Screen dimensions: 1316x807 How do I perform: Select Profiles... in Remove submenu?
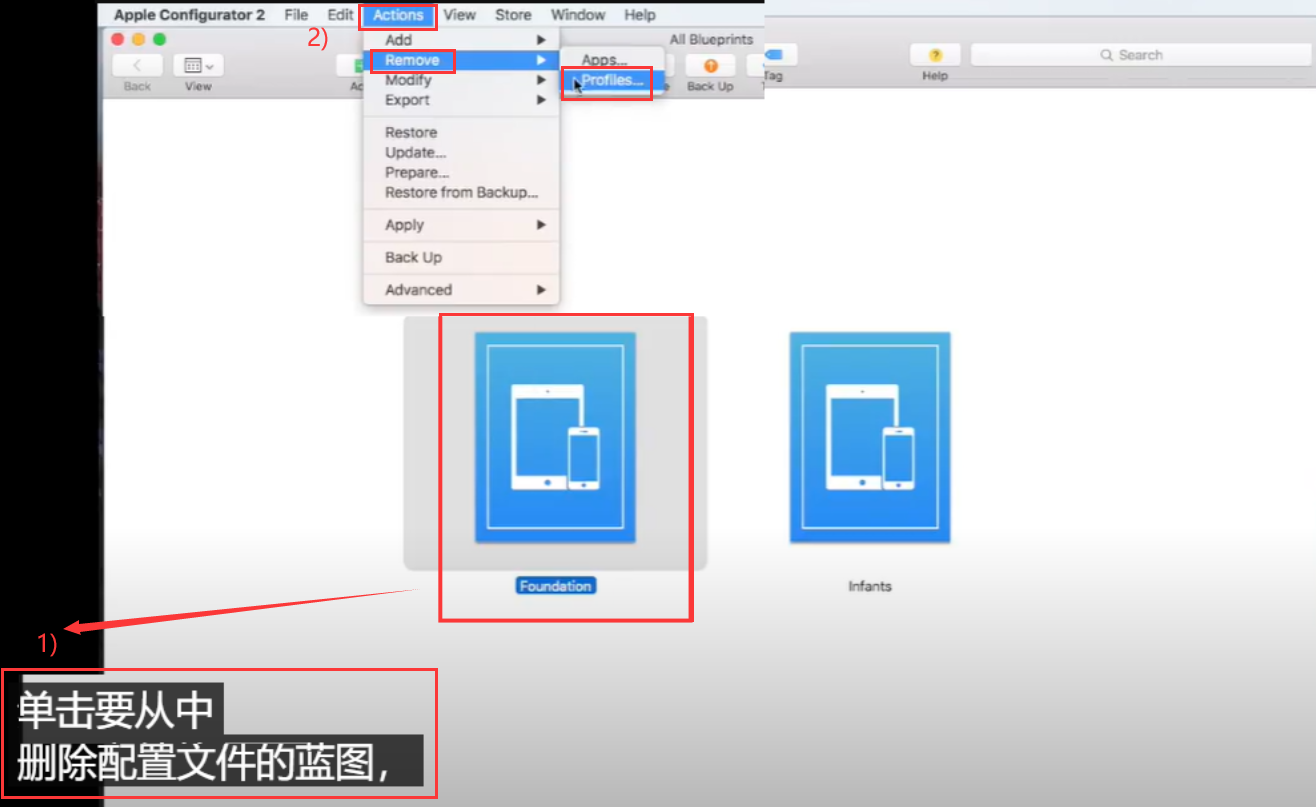612,81
